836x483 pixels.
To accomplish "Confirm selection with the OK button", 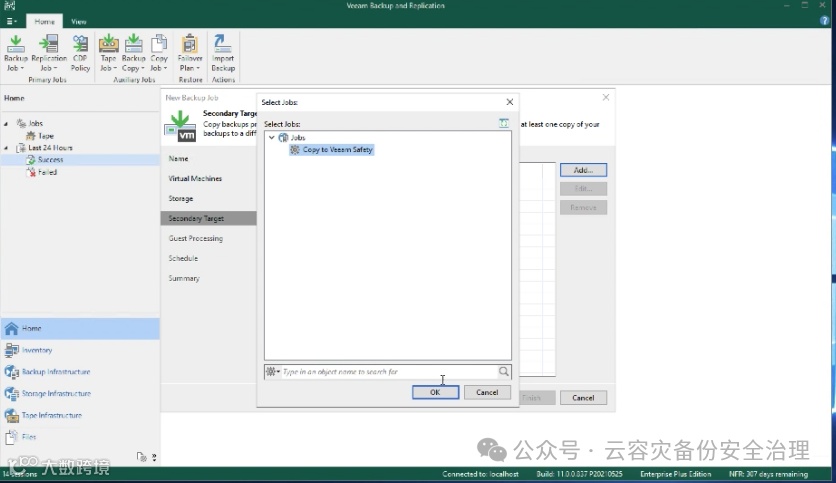I will (435, 392).
